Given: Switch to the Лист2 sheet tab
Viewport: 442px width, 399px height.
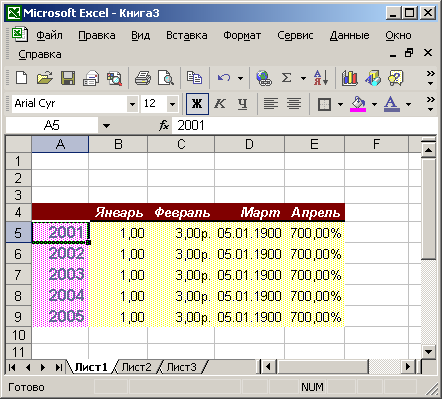Looking at the screenshot, I should (x=136, y=367).
